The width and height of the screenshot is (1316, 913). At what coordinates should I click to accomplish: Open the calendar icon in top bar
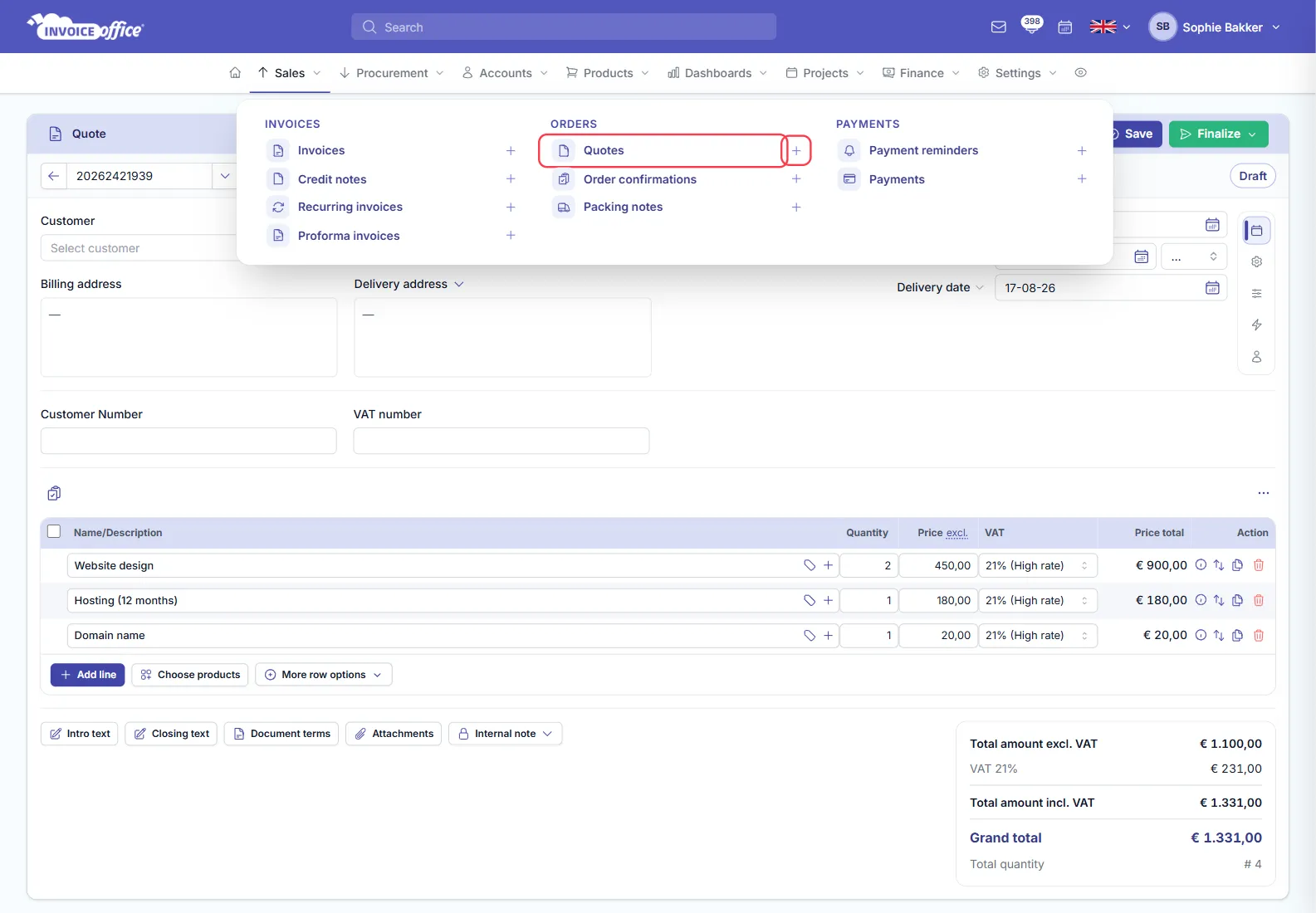1065,27
